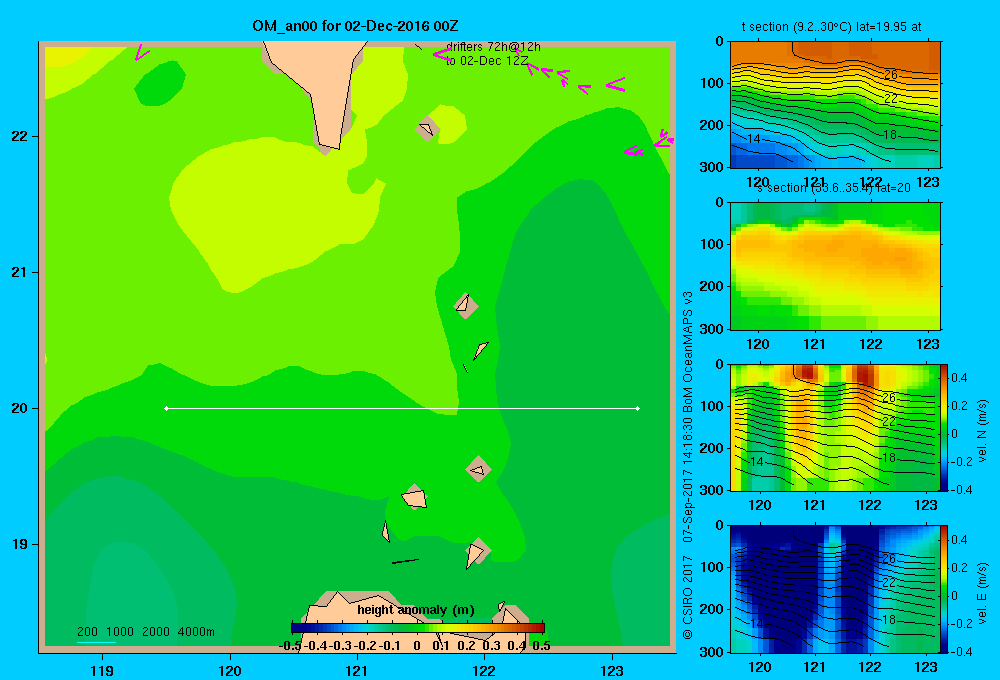The height and width of the screenshot is (680, 1000).
Task: Click longitude label 122 on main map
Action: 484,670
